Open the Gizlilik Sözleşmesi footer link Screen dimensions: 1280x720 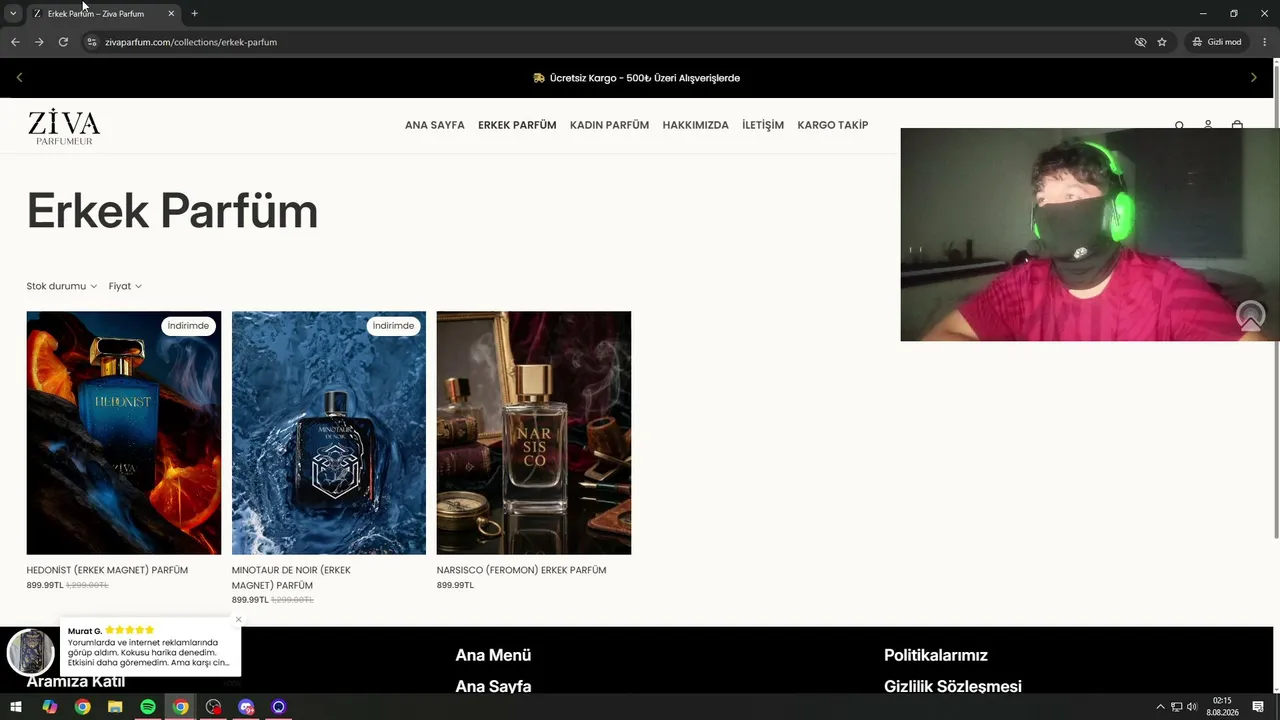pos(953,686)
